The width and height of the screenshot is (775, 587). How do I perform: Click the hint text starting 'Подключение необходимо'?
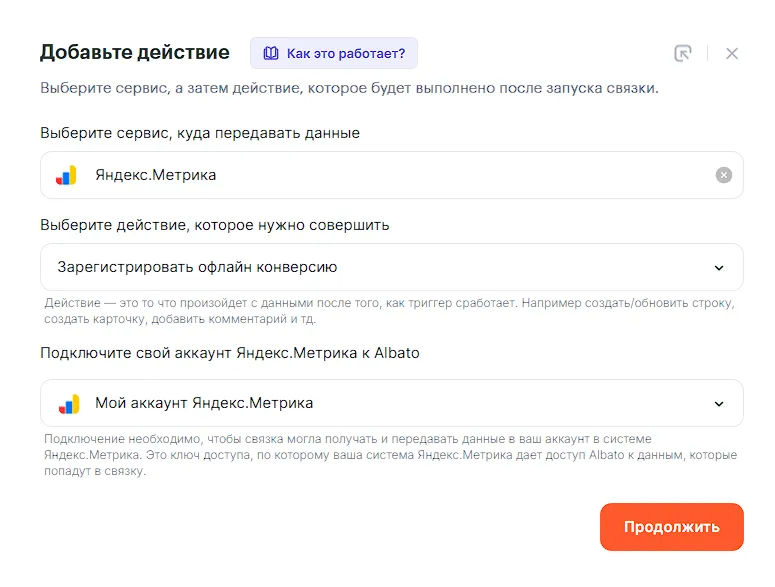click(390, 455)
